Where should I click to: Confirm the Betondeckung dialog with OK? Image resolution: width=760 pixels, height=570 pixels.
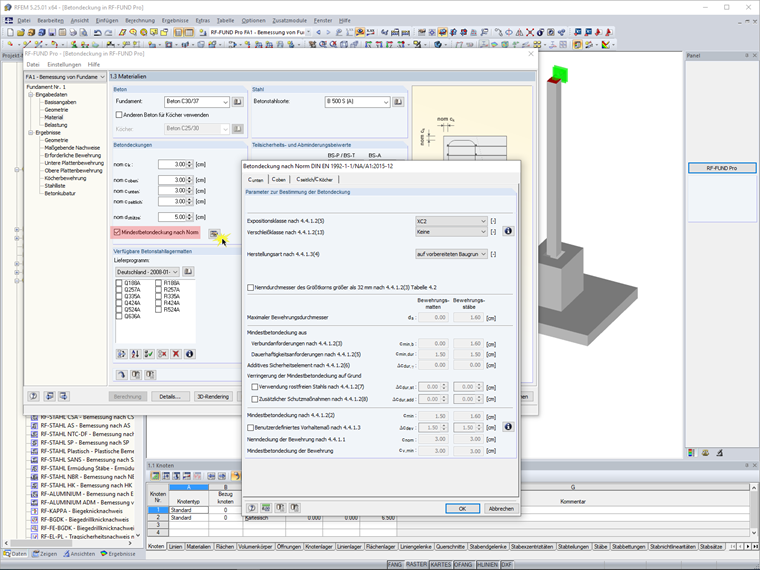click(462, 508)
